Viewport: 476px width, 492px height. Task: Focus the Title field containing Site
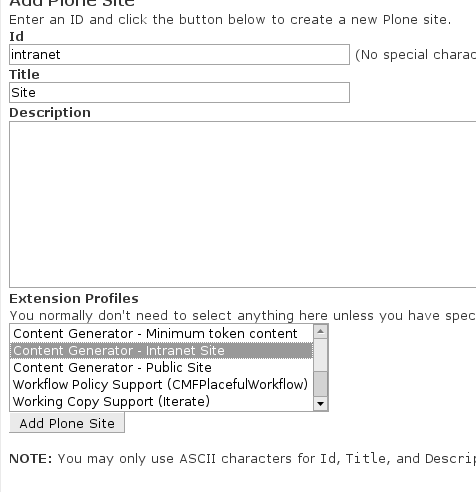179,92
